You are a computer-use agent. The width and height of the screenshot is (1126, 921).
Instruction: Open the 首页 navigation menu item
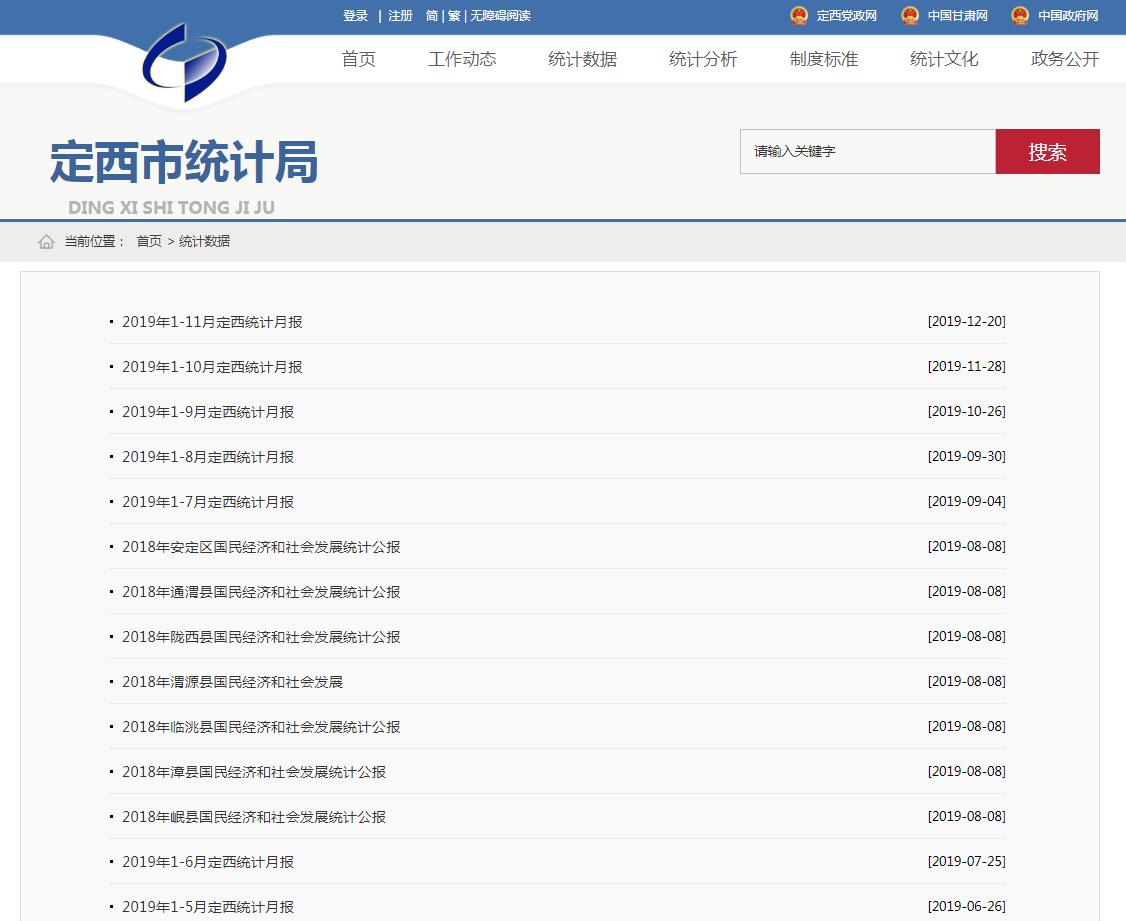tap(359, 59)
